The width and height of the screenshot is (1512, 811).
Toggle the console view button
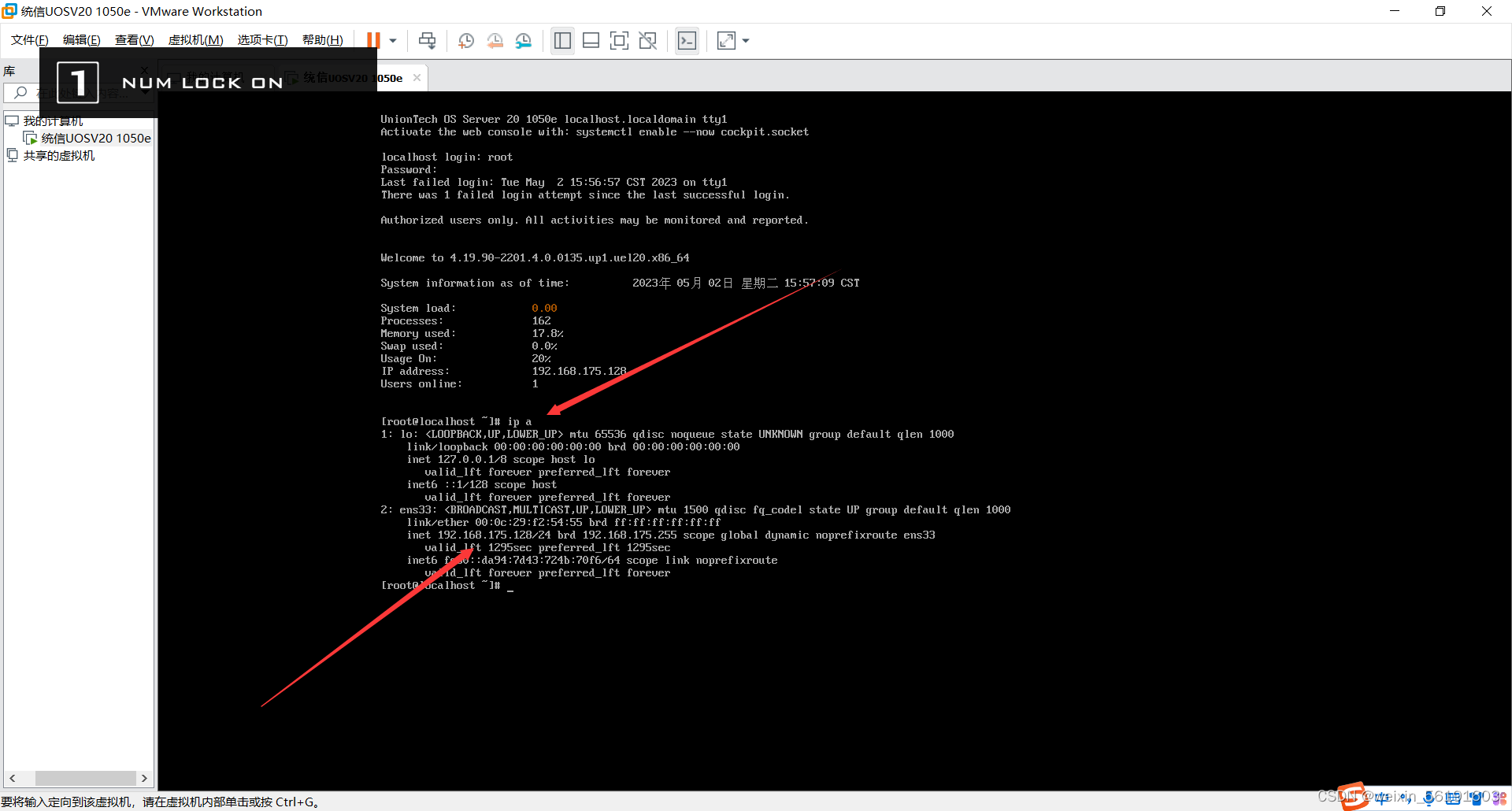pos(687,40)
